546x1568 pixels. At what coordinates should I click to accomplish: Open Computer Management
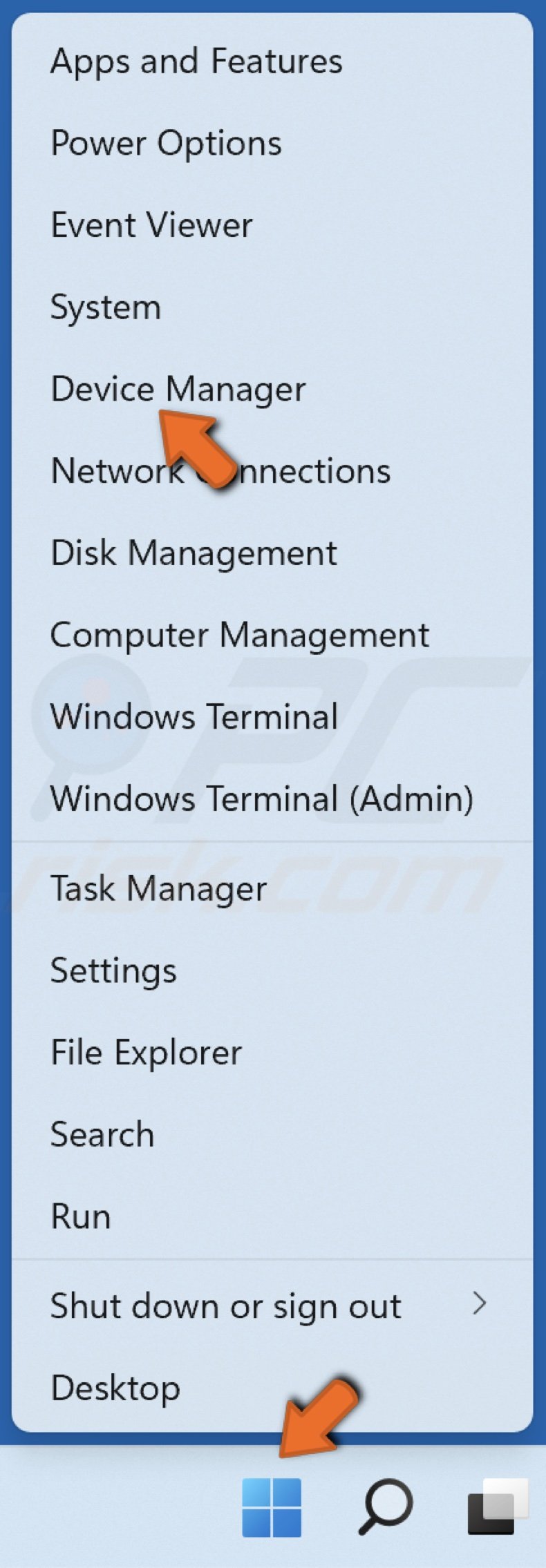(241, 634)
